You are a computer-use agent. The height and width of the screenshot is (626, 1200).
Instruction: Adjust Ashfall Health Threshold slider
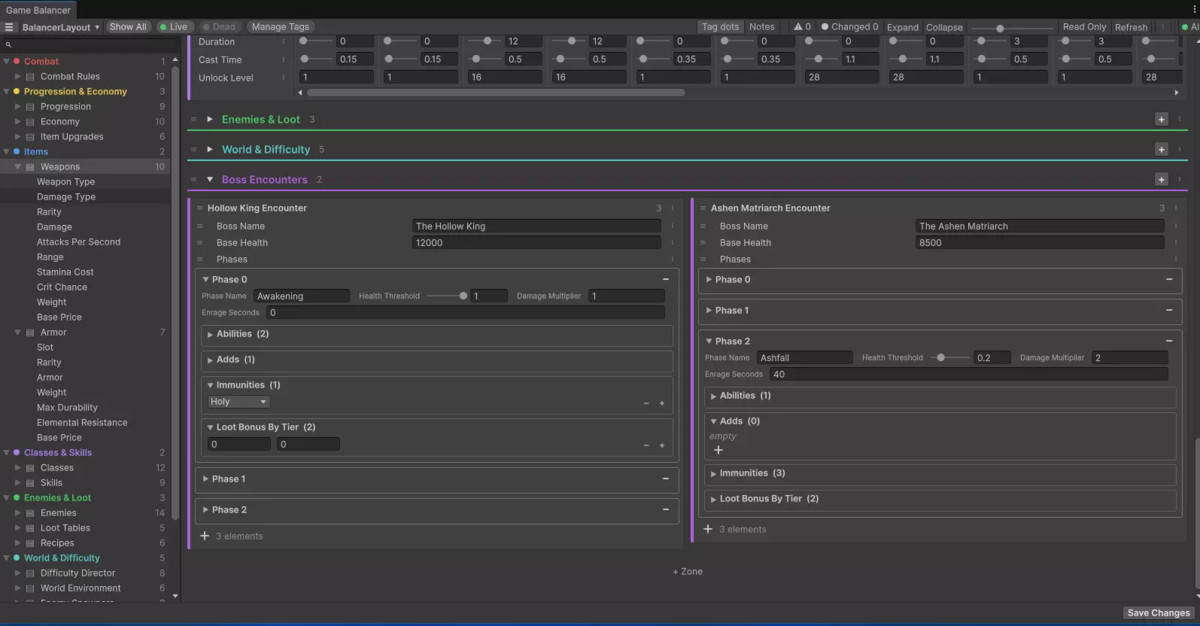pos(949,357)
